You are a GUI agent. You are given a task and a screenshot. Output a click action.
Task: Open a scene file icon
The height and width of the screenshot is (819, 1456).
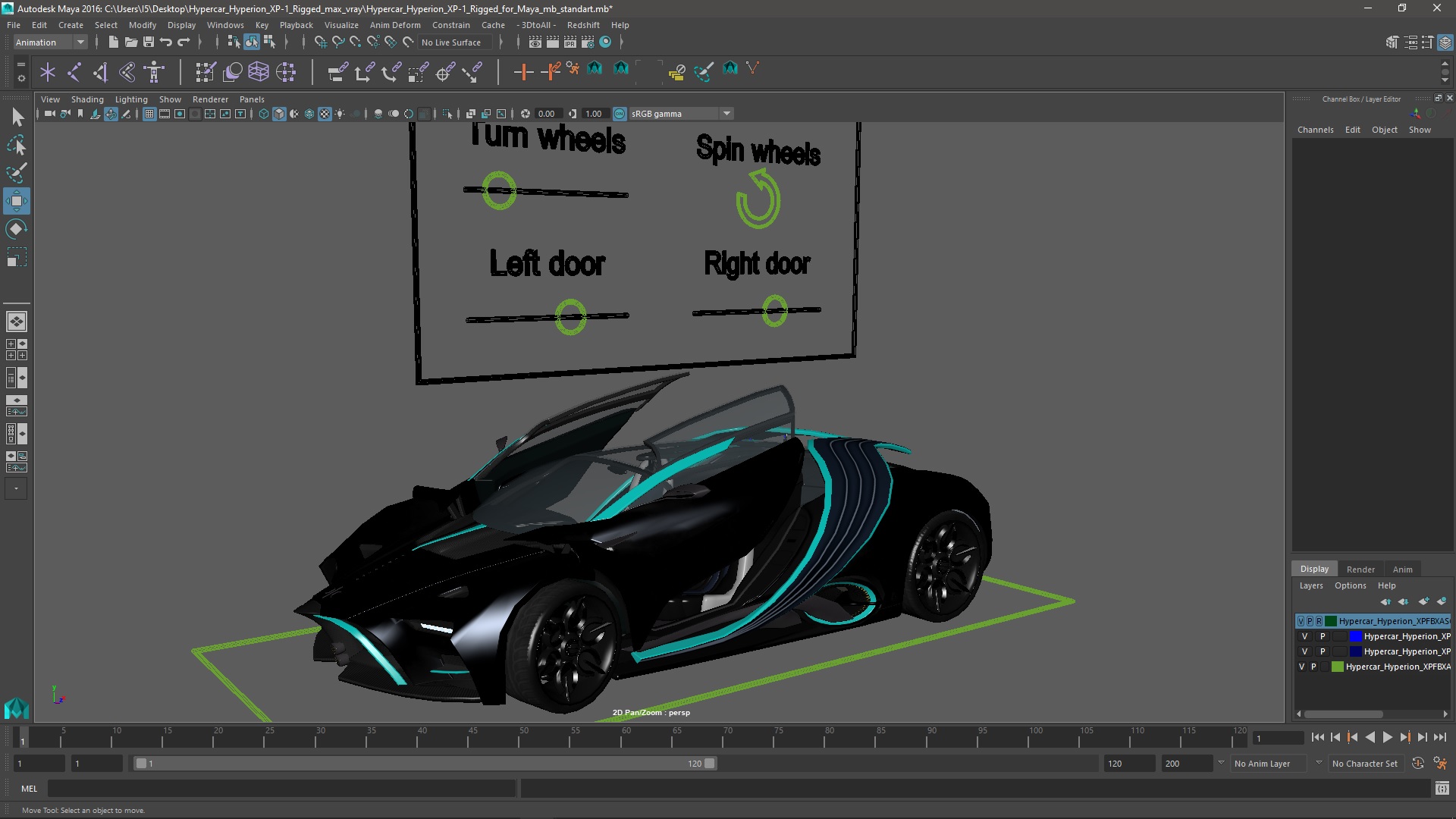[130, 42]
